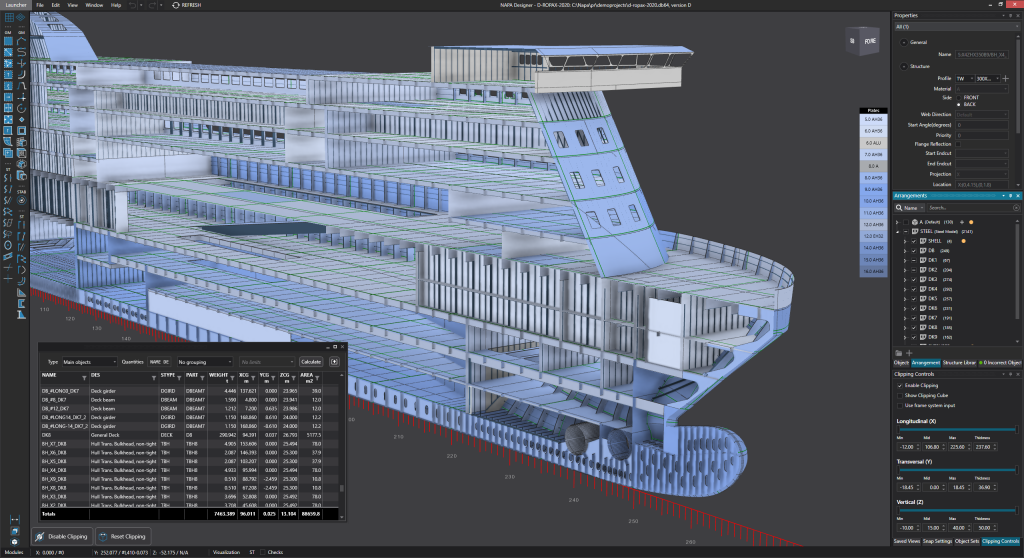Enable Use frame system input checkbox

(x=899, y=405)
